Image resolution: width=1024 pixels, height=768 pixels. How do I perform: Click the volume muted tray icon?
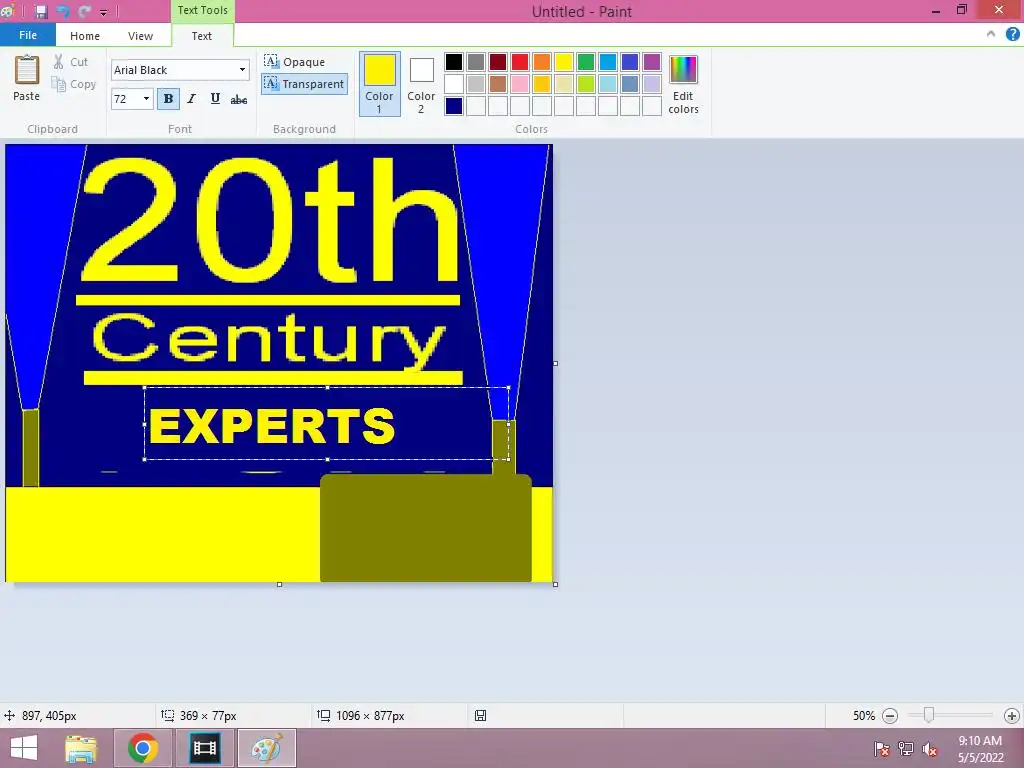(x=930, y=749)
